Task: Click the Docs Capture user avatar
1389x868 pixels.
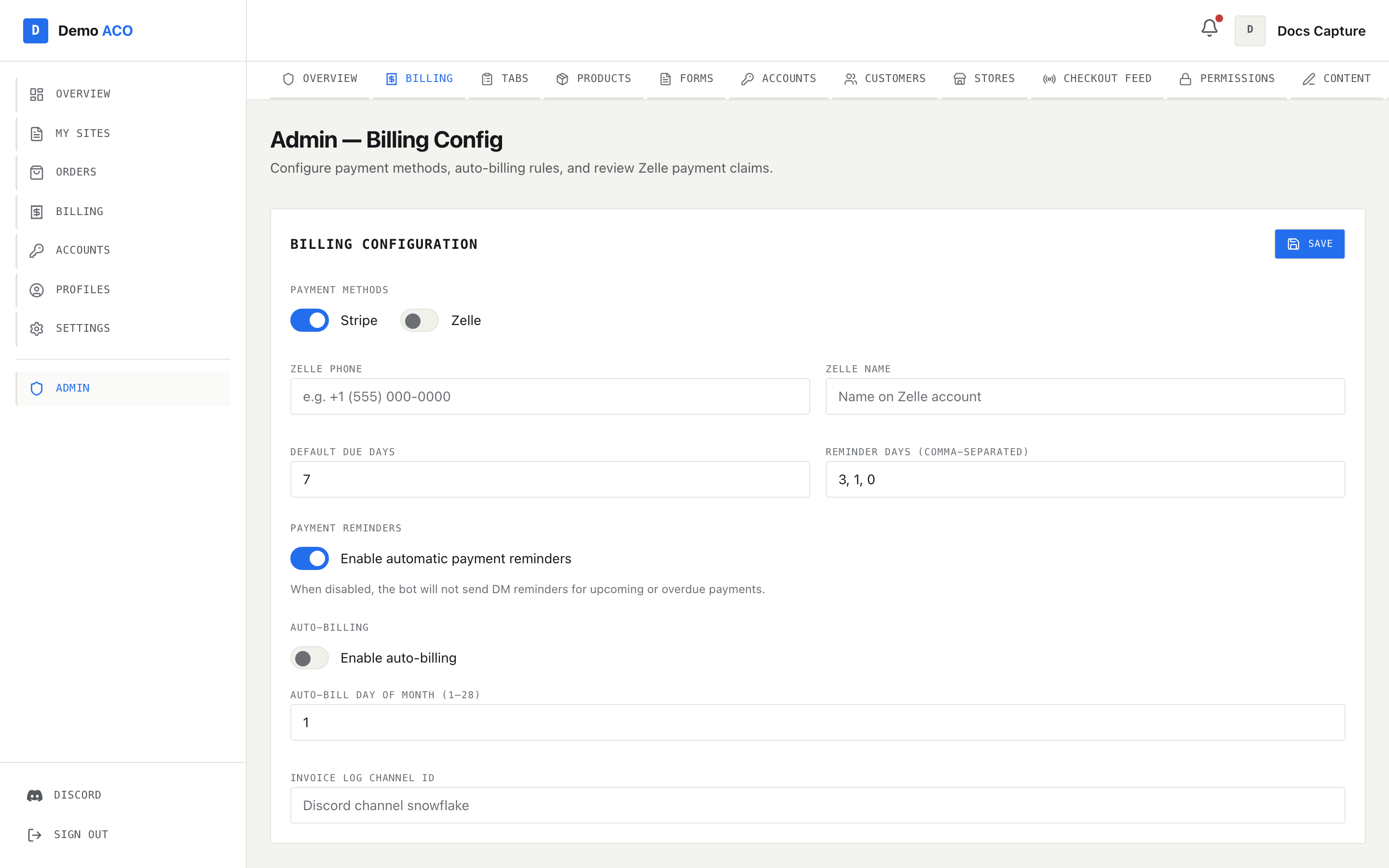Action: coord(1250,30)
